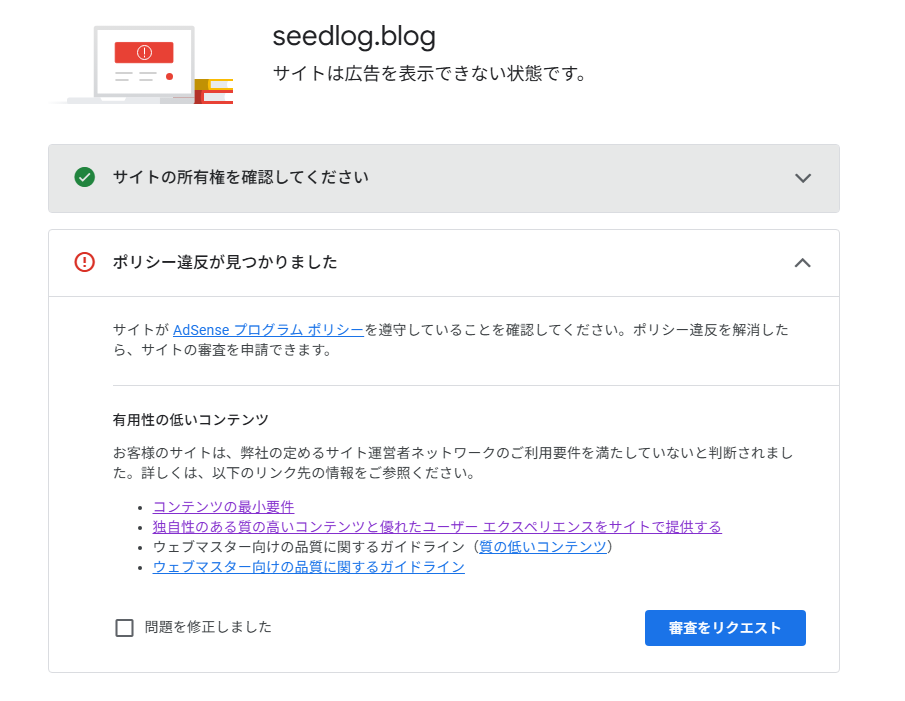Screen dimensions: 905x701
Task: Click the 問題を修正しました checkbox label
Action: pyautogui.click(x=208, y=627)
